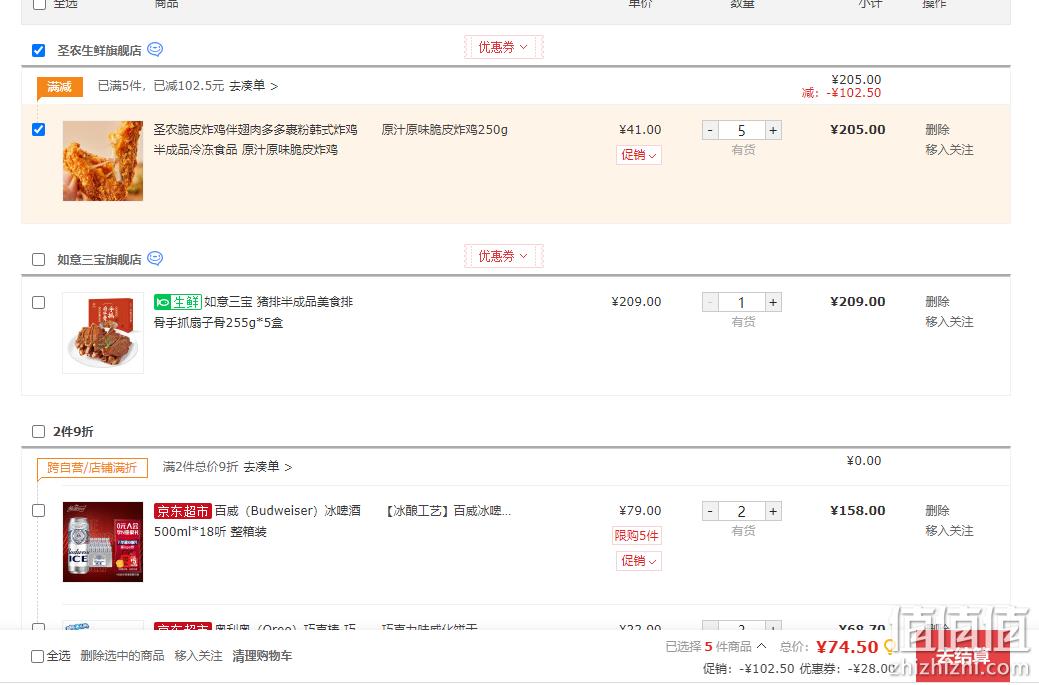Click the 京东超市 badge on Budweiser item
The image size is (1039, 685).
tap(182, 511)
